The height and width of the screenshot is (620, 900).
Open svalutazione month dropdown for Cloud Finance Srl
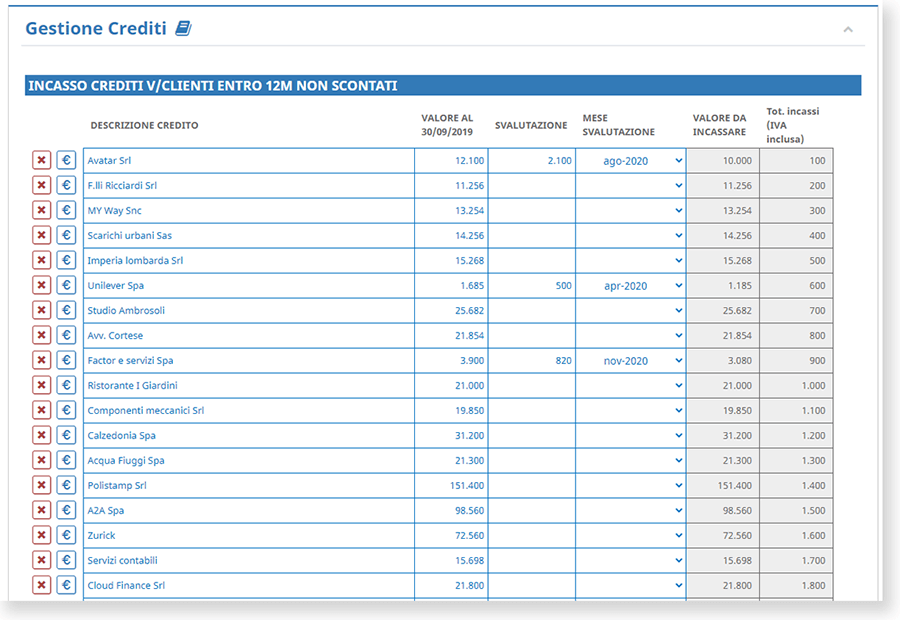[631, 585]
